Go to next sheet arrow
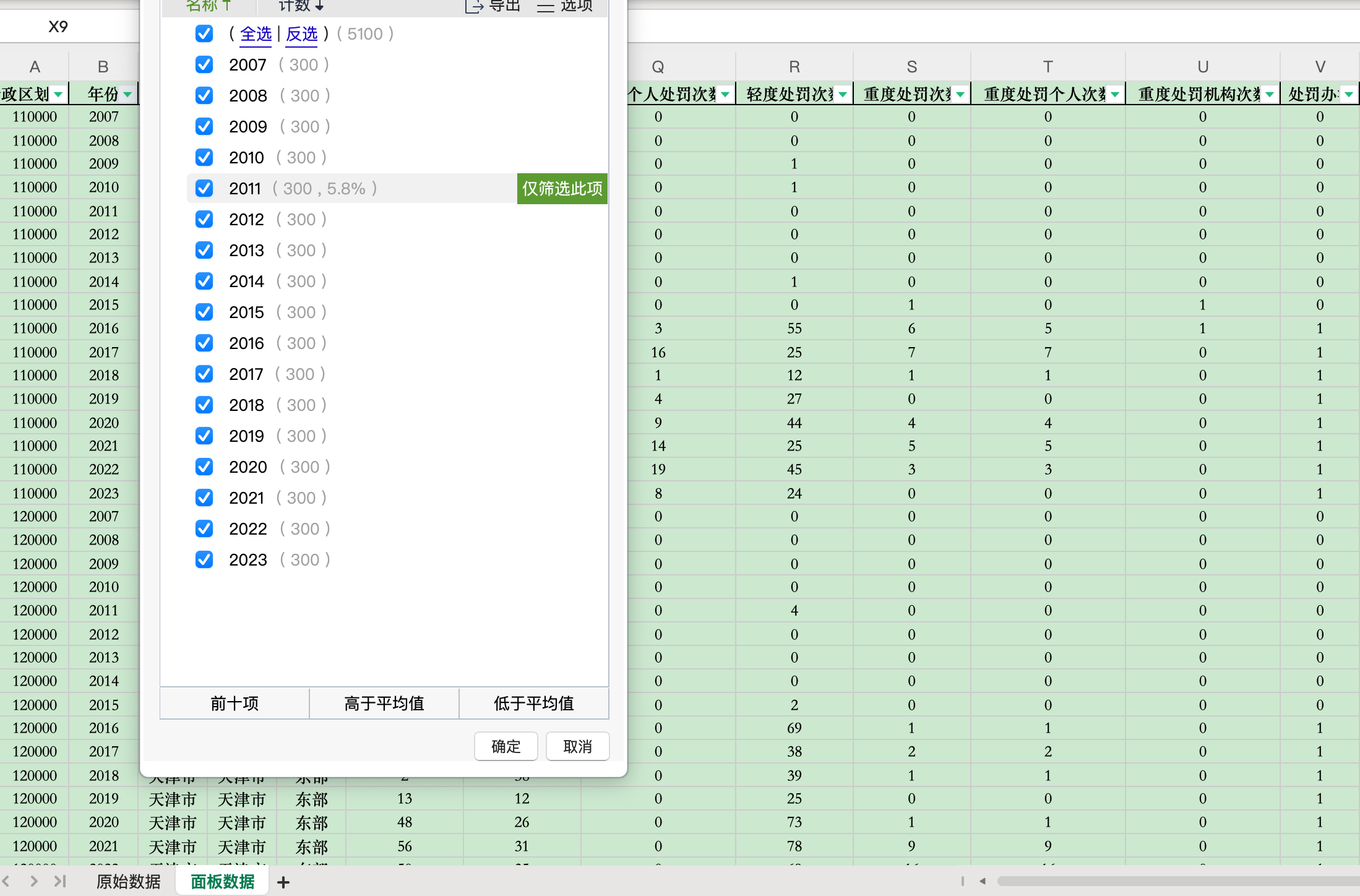 point(34,881)
